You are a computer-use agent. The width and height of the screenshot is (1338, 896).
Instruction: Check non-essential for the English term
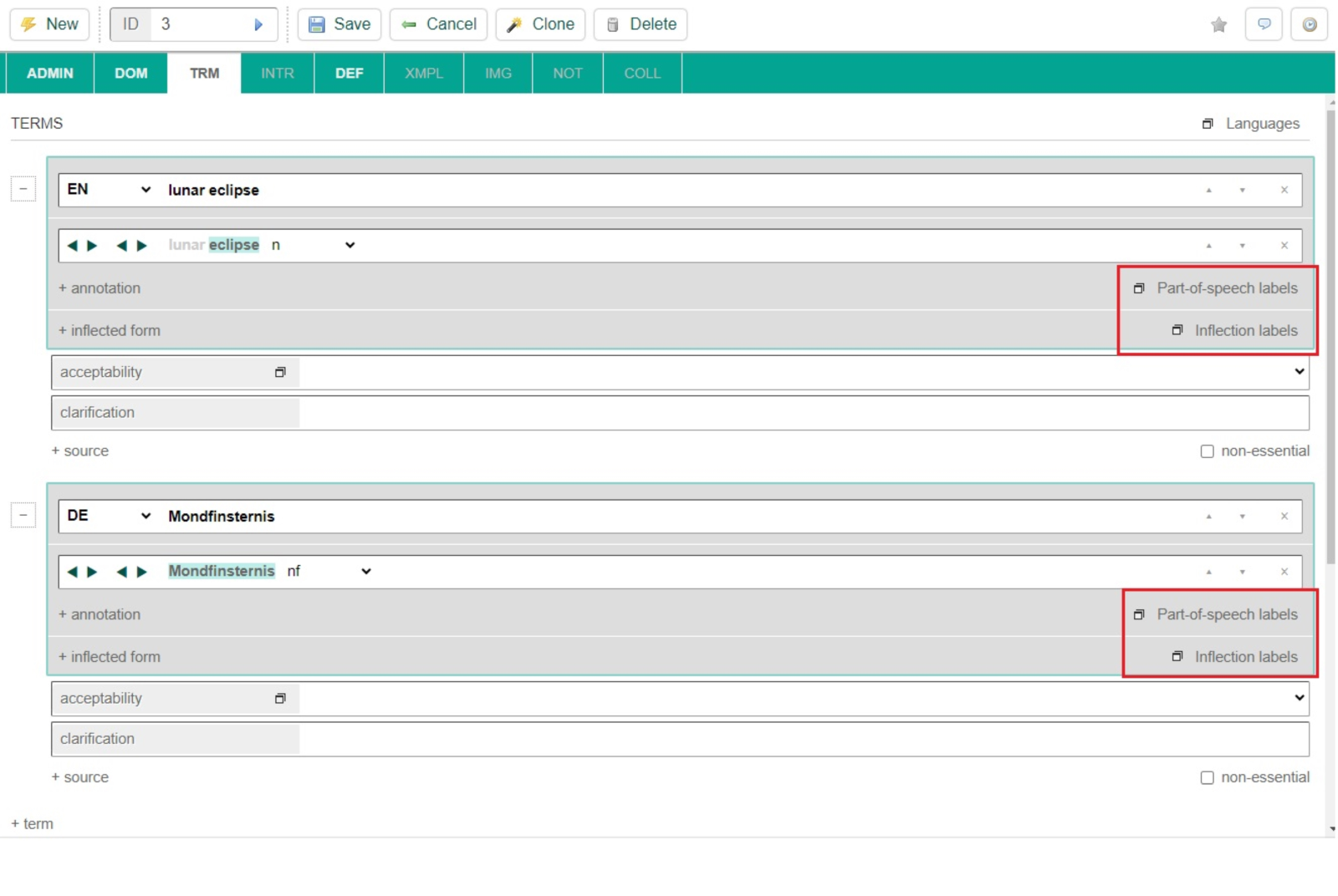pyautogui.click(x=1208, y=451)
